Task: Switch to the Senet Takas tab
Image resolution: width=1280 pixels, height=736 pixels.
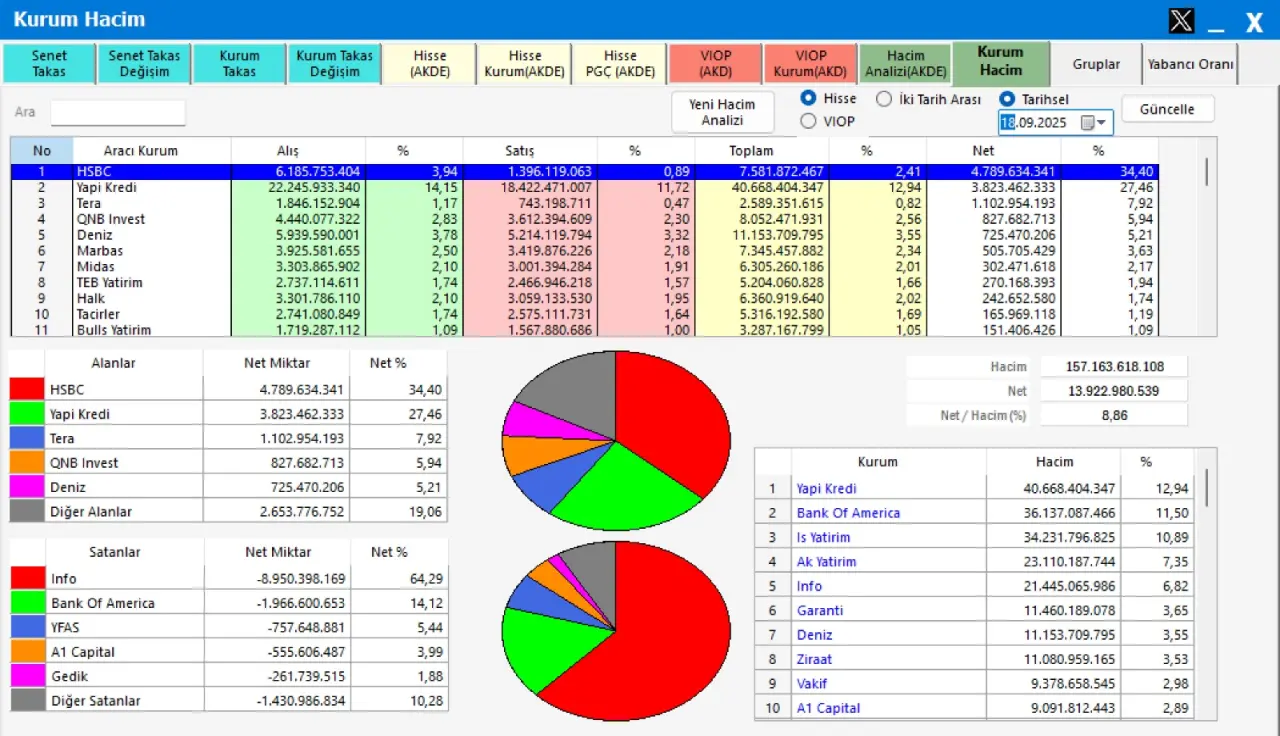Action: tap(48, 64)
